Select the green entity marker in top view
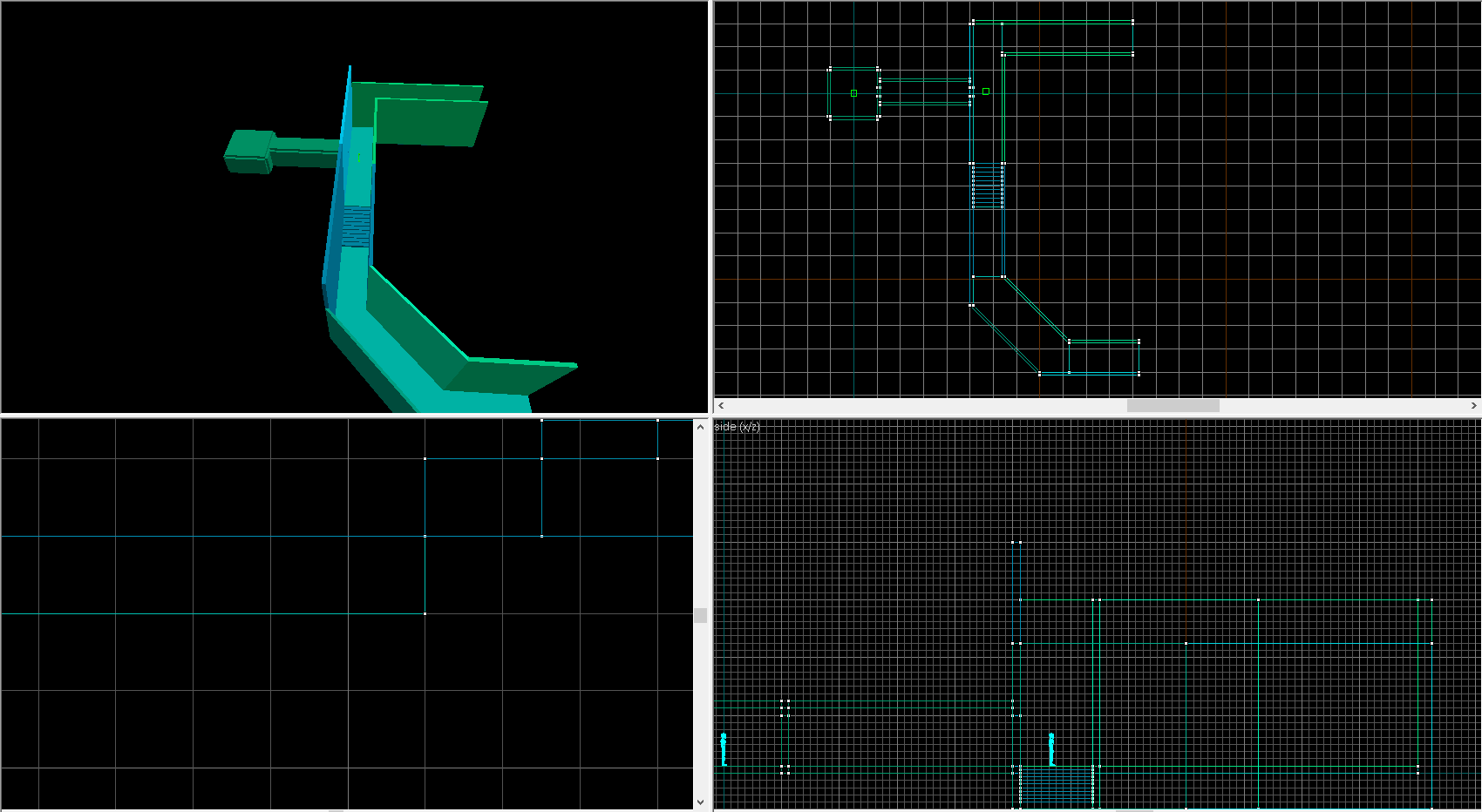1482x812 pixels. (x=853, y=91)
